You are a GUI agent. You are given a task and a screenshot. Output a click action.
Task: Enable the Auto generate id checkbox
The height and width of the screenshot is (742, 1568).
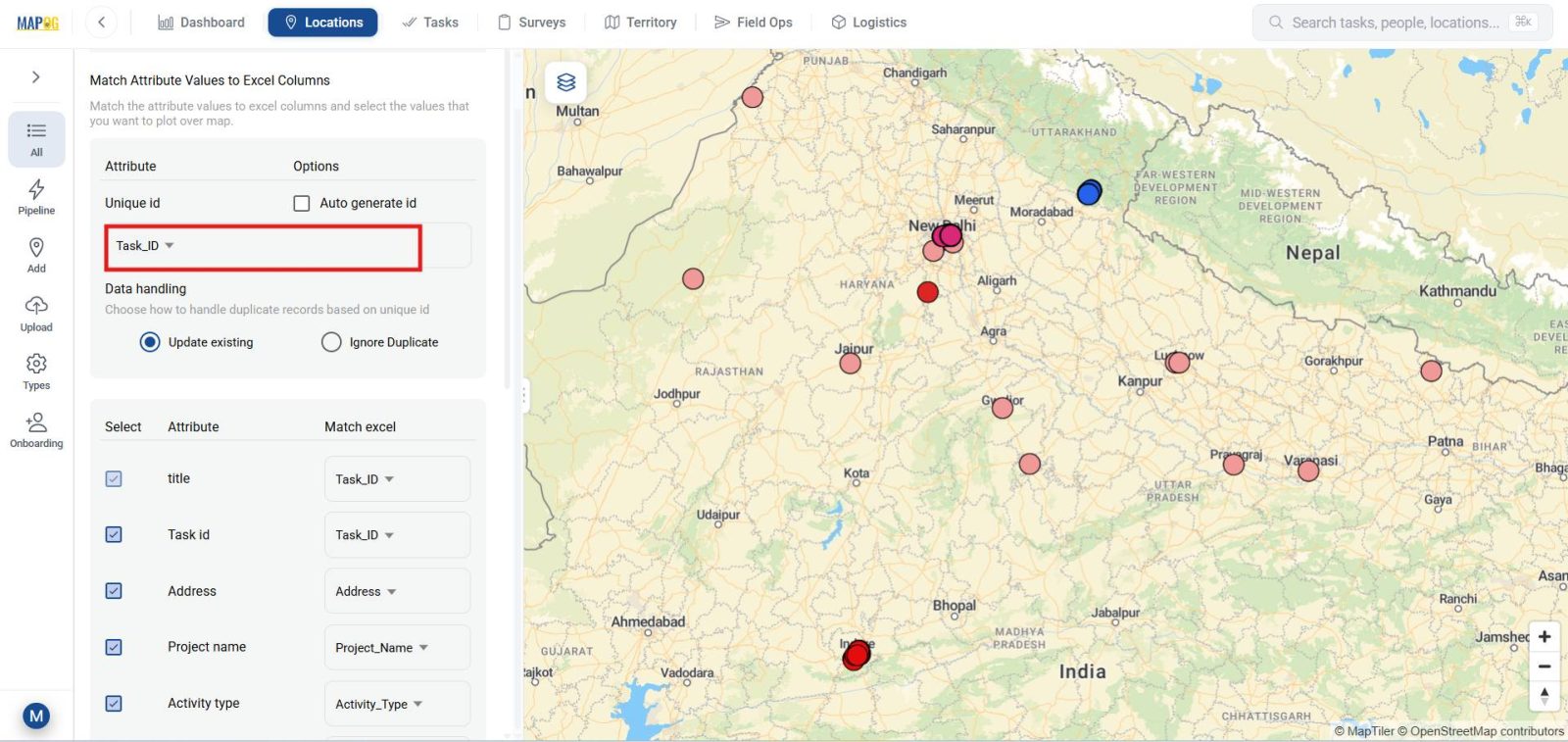tap(302, 203)
